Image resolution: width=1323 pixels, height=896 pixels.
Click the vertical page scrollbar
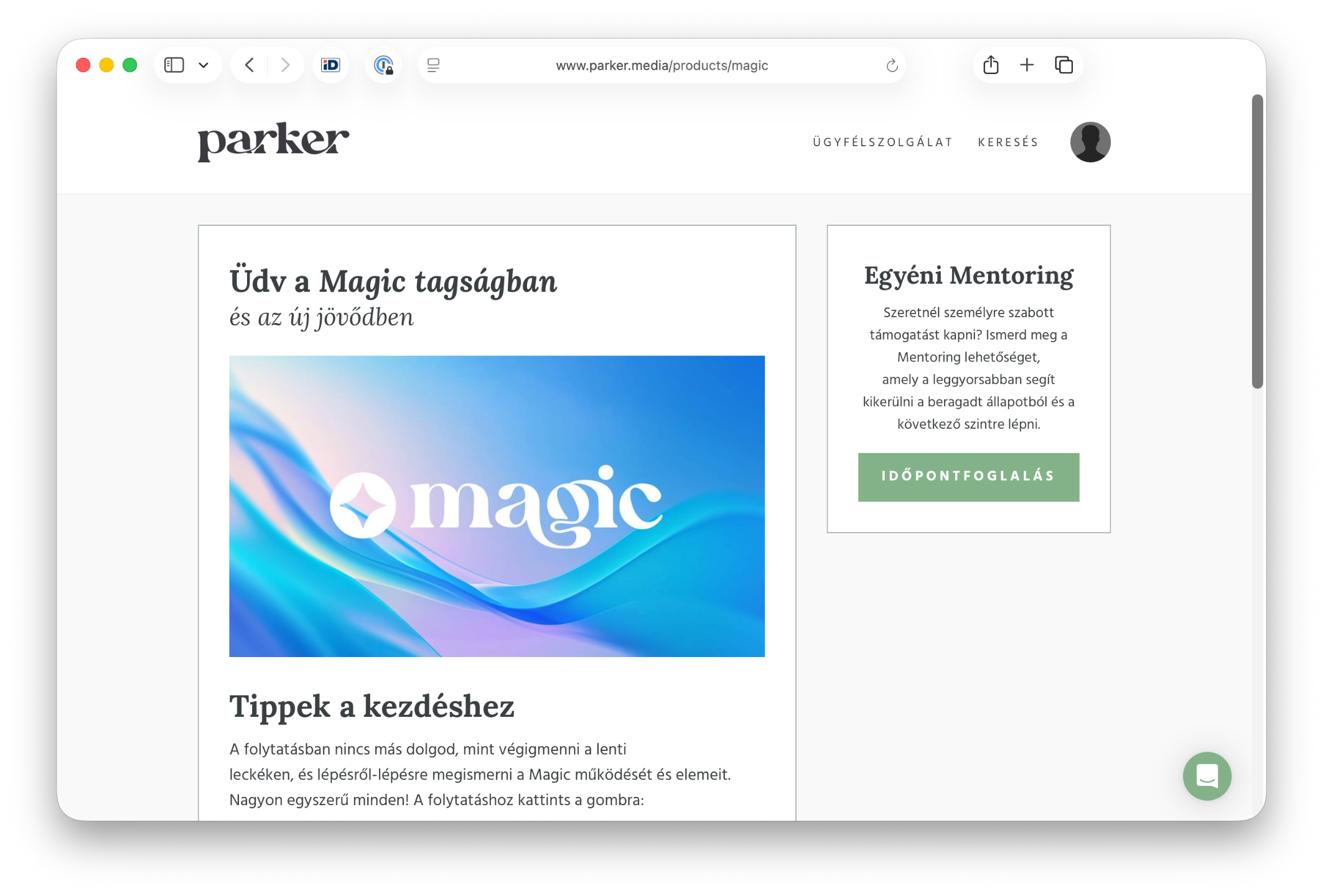(1257, 243)
